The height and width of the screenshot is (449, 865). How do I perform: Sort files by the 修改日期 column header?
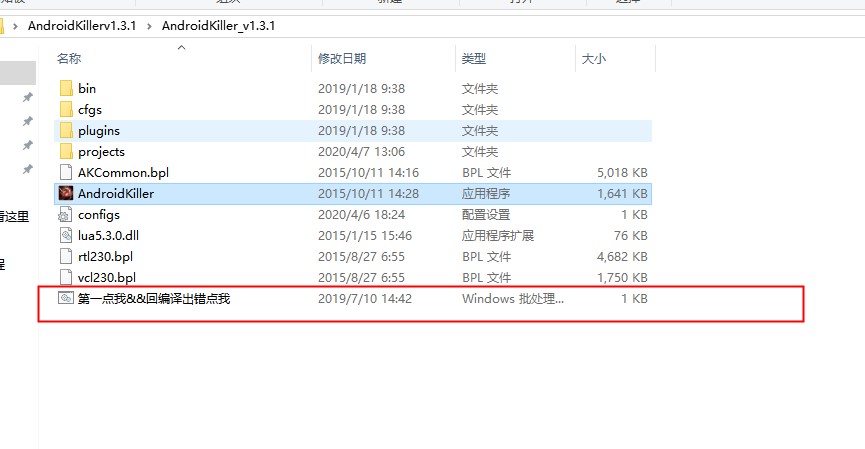342,58
